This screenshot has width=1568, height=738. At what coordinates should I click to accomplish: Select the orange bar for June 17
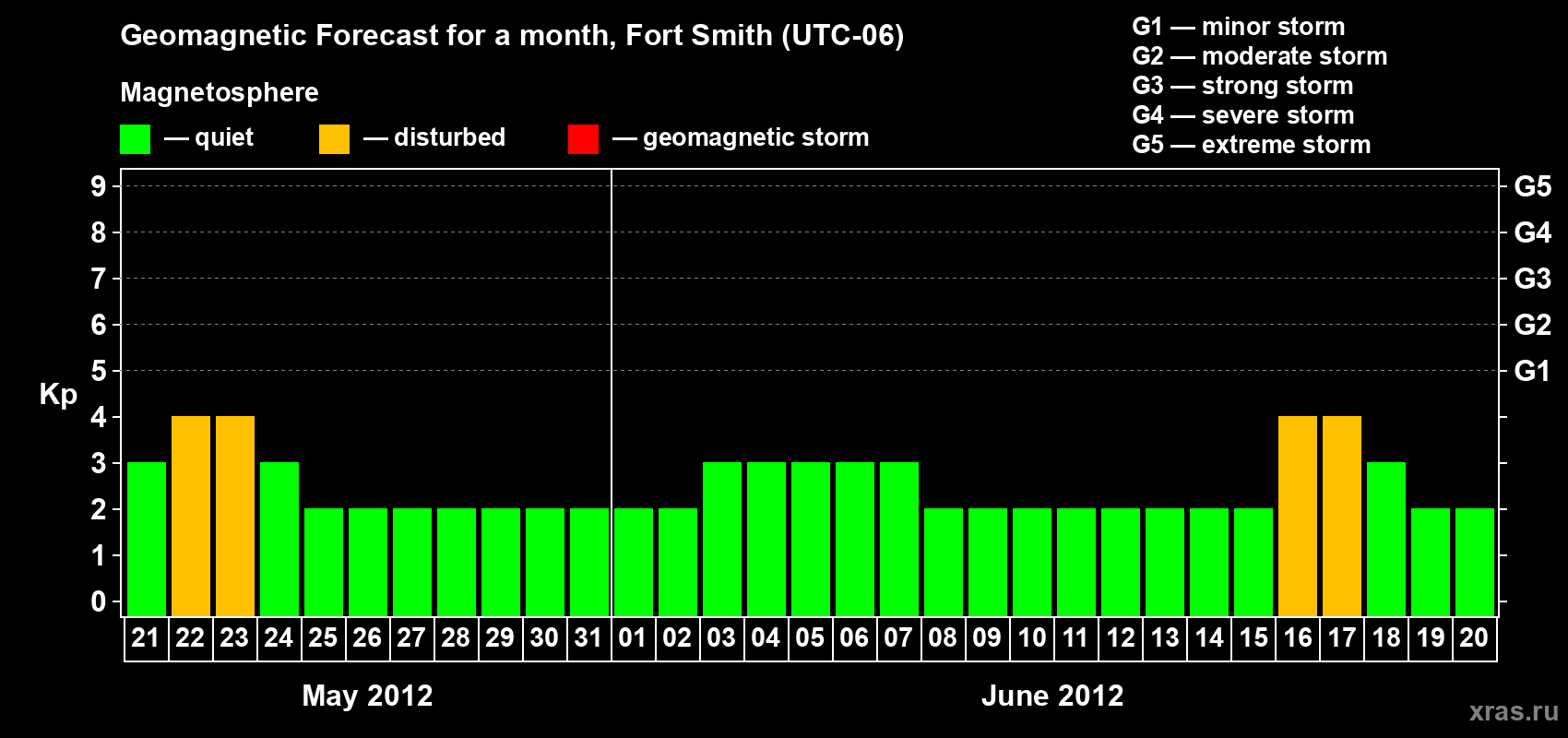(1342, 516)
